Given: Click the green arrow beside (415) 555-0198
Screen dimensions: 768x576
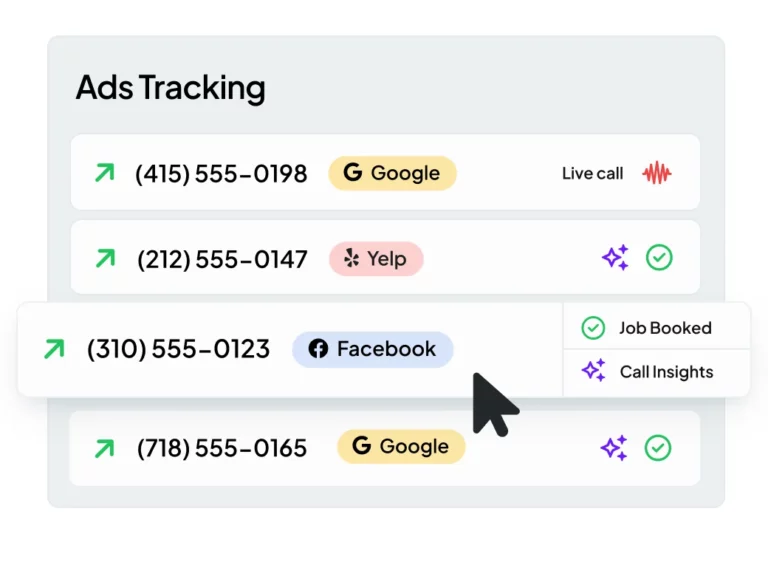Looking at the screenshot, I should tap(104, 173).
